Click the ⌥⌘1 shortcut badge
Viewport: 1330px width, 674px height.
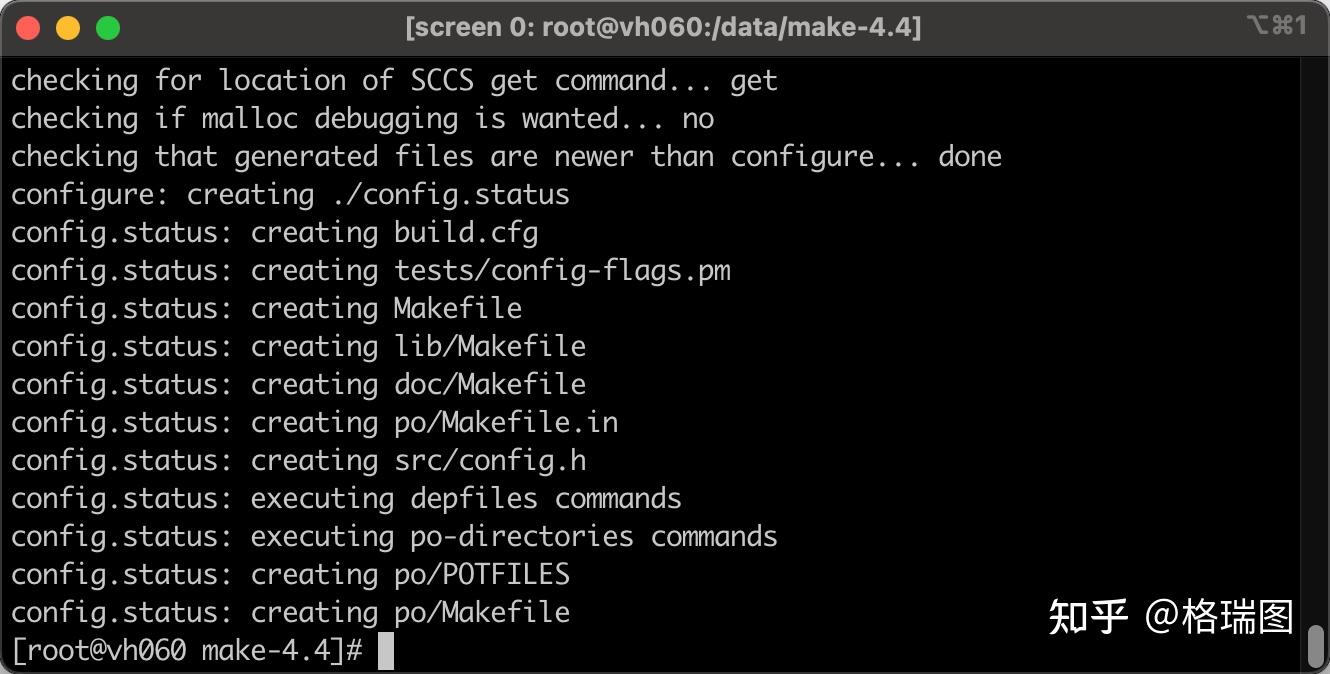coord(1277,28)
